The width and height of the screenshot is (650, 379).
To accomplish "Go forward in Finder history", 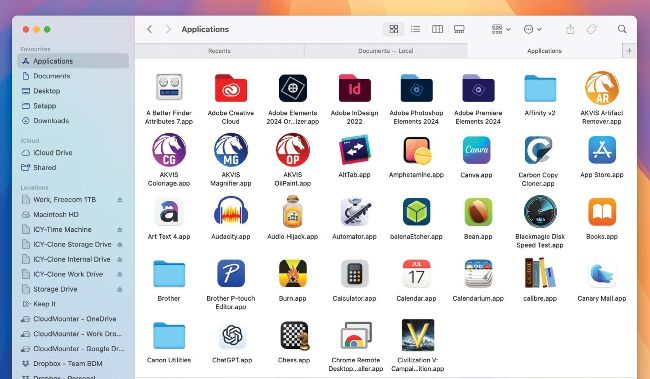I will click(x=168, y=29).
